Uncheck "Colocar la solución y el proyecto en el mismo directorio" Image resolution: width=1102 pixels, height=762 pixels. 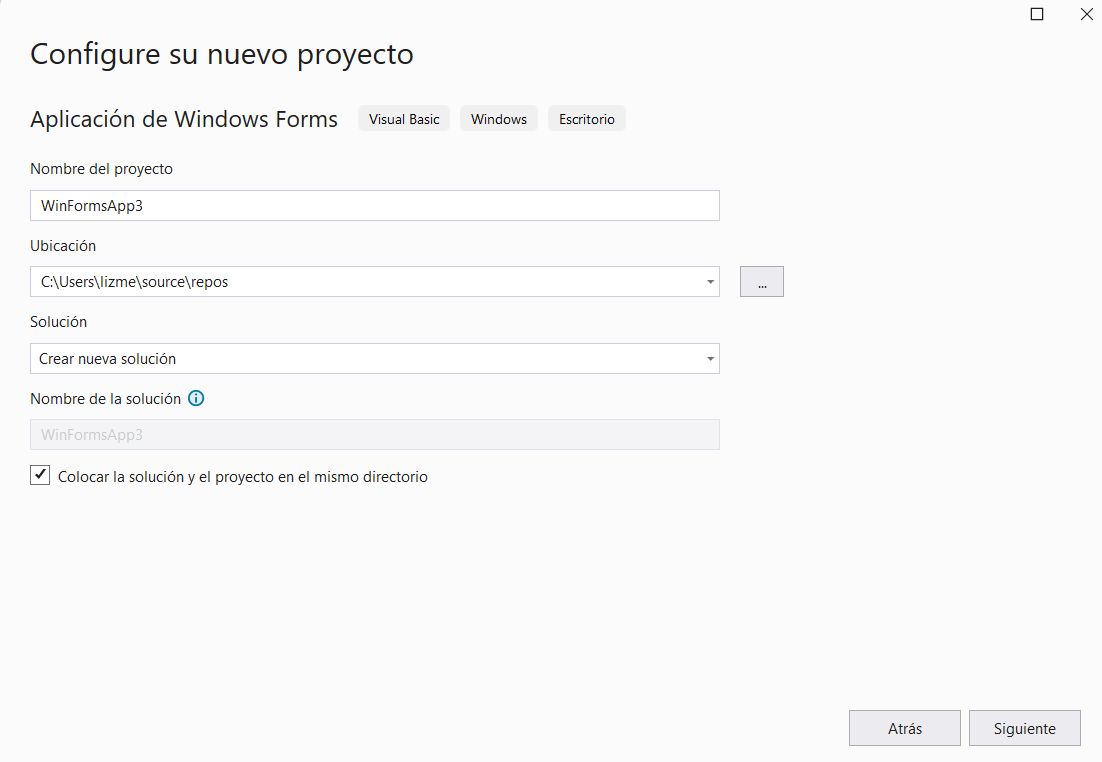(40, 475)
